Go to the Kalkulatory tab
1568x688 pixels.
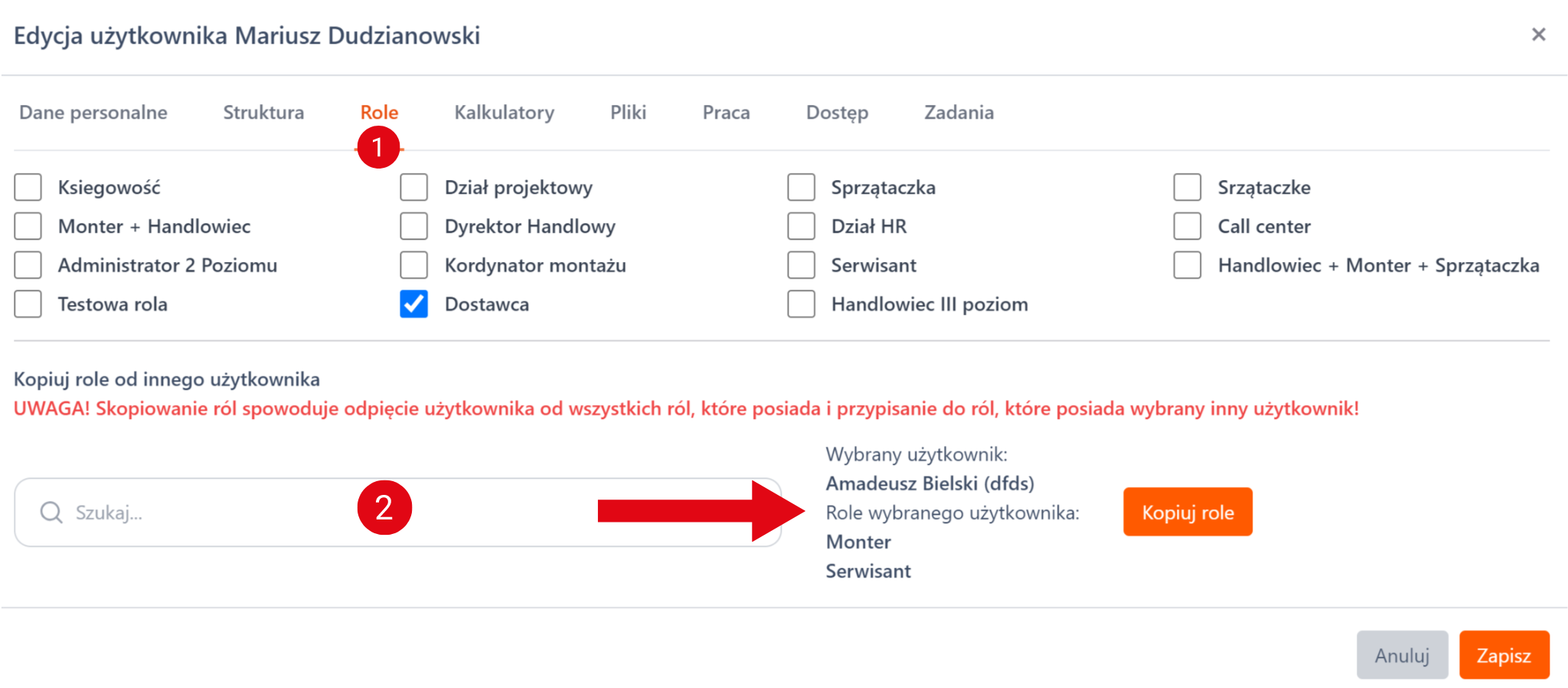[x=504, y=113]
